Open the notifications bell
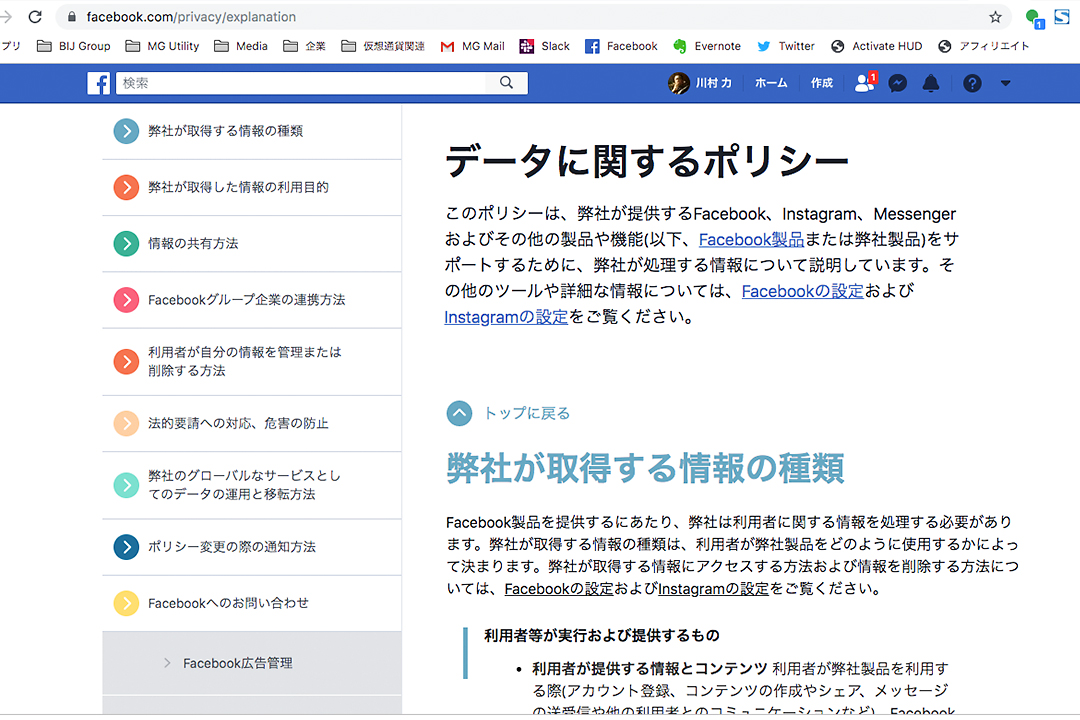Viewport: 1080px width, 720px height. coord(931,83)
